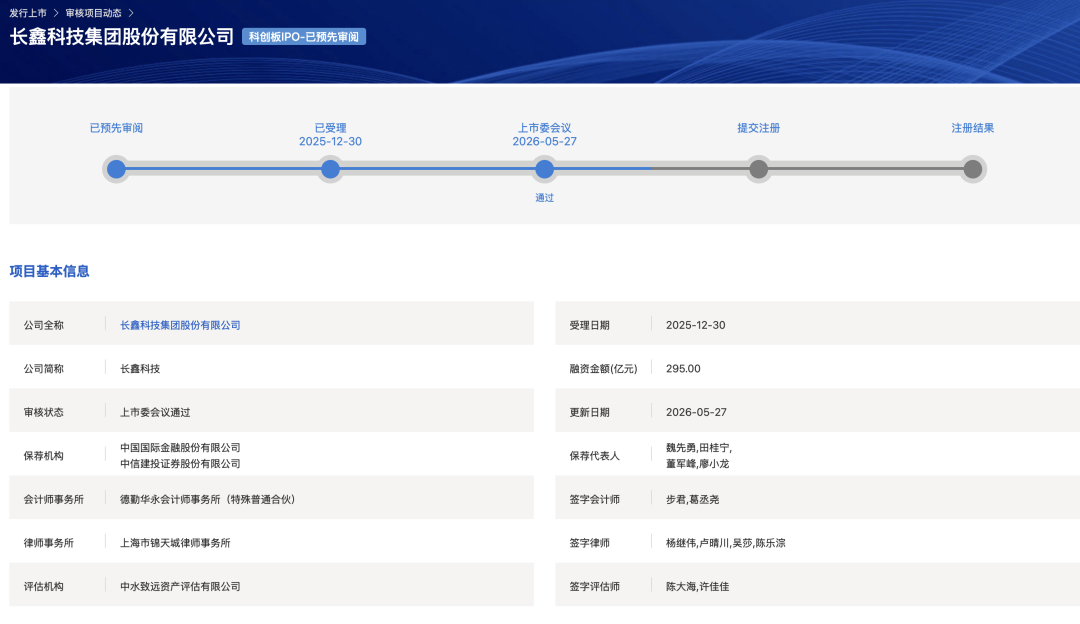
Task: Go to 审核项目动态 breadcrumb
Action: [93, 13]
